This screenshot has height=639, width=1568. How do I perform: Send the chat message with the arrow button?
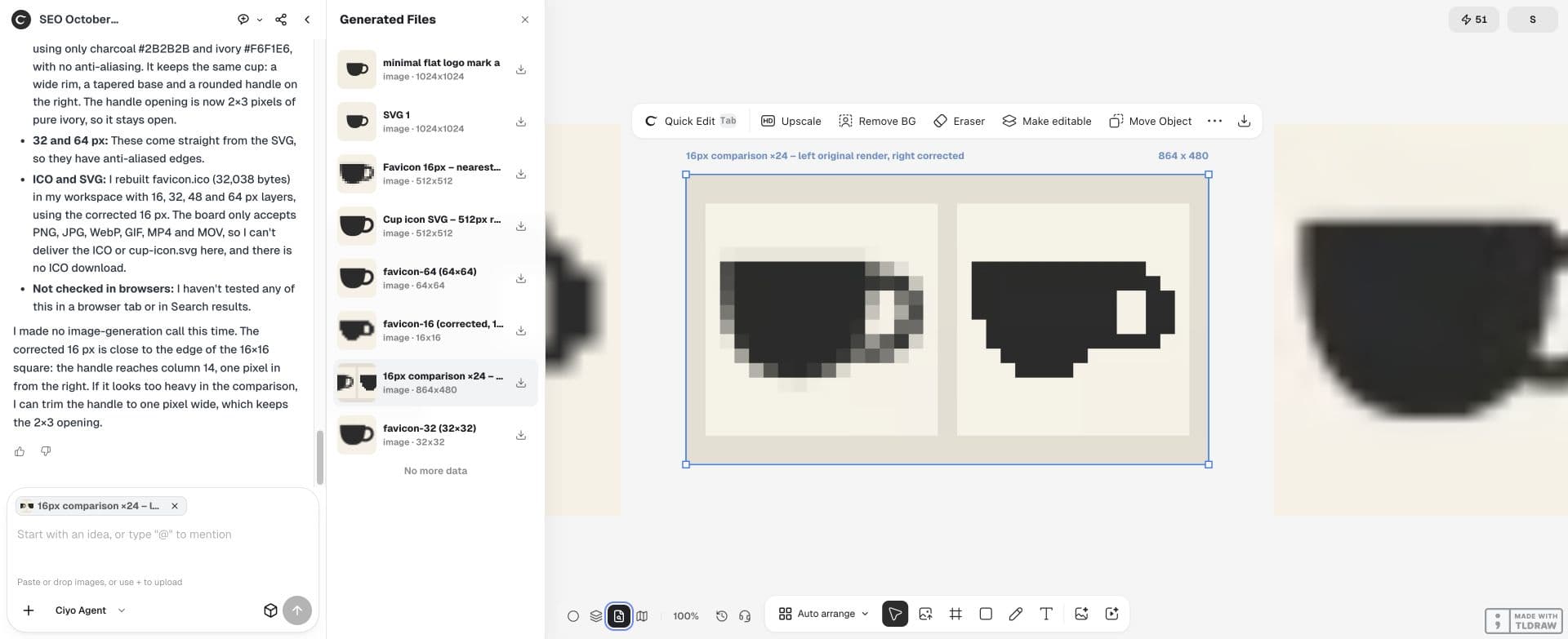pyautogui.click(x=297, y=610)
